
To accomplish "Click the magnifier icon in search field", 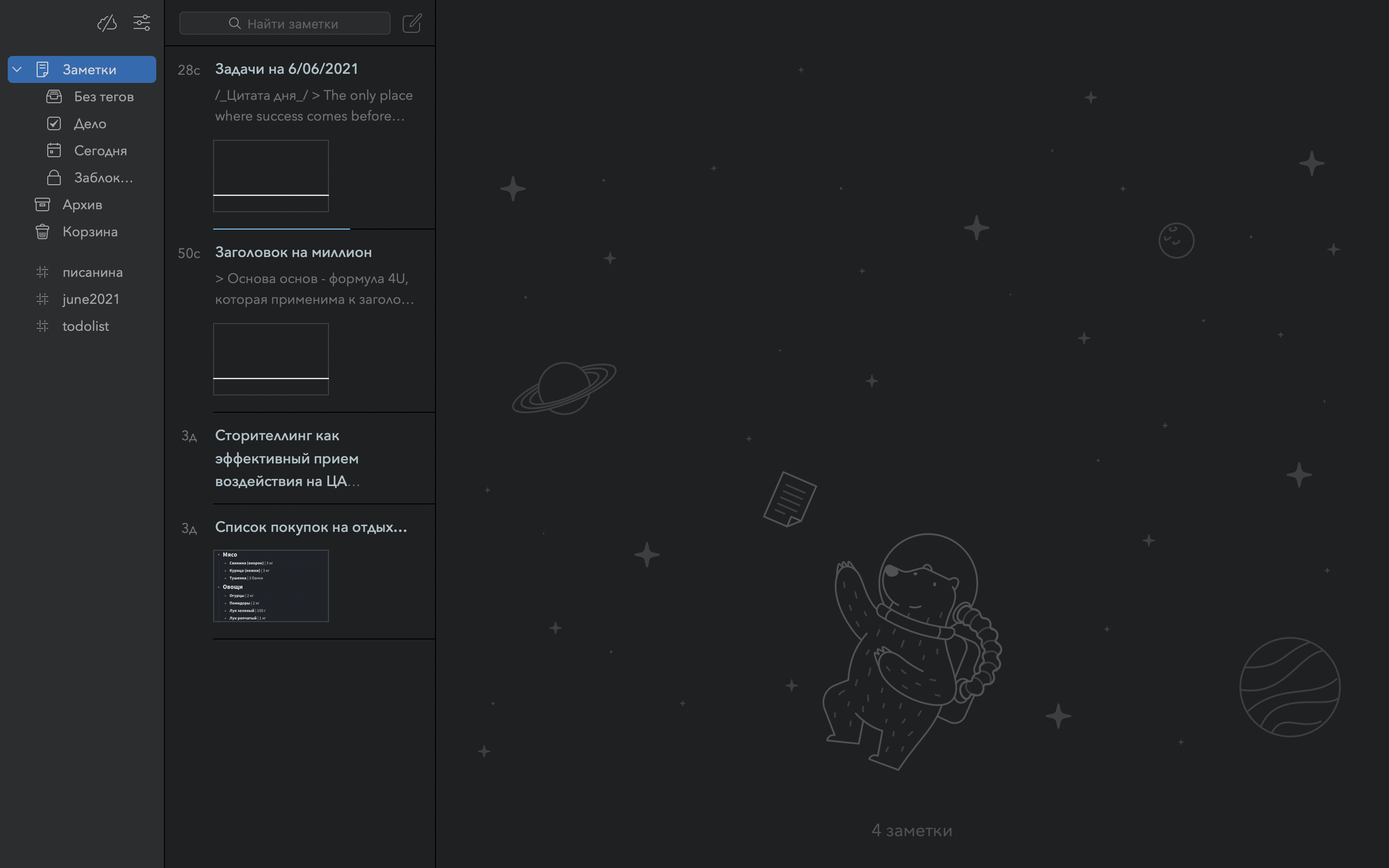I will (x=234, y=24).
